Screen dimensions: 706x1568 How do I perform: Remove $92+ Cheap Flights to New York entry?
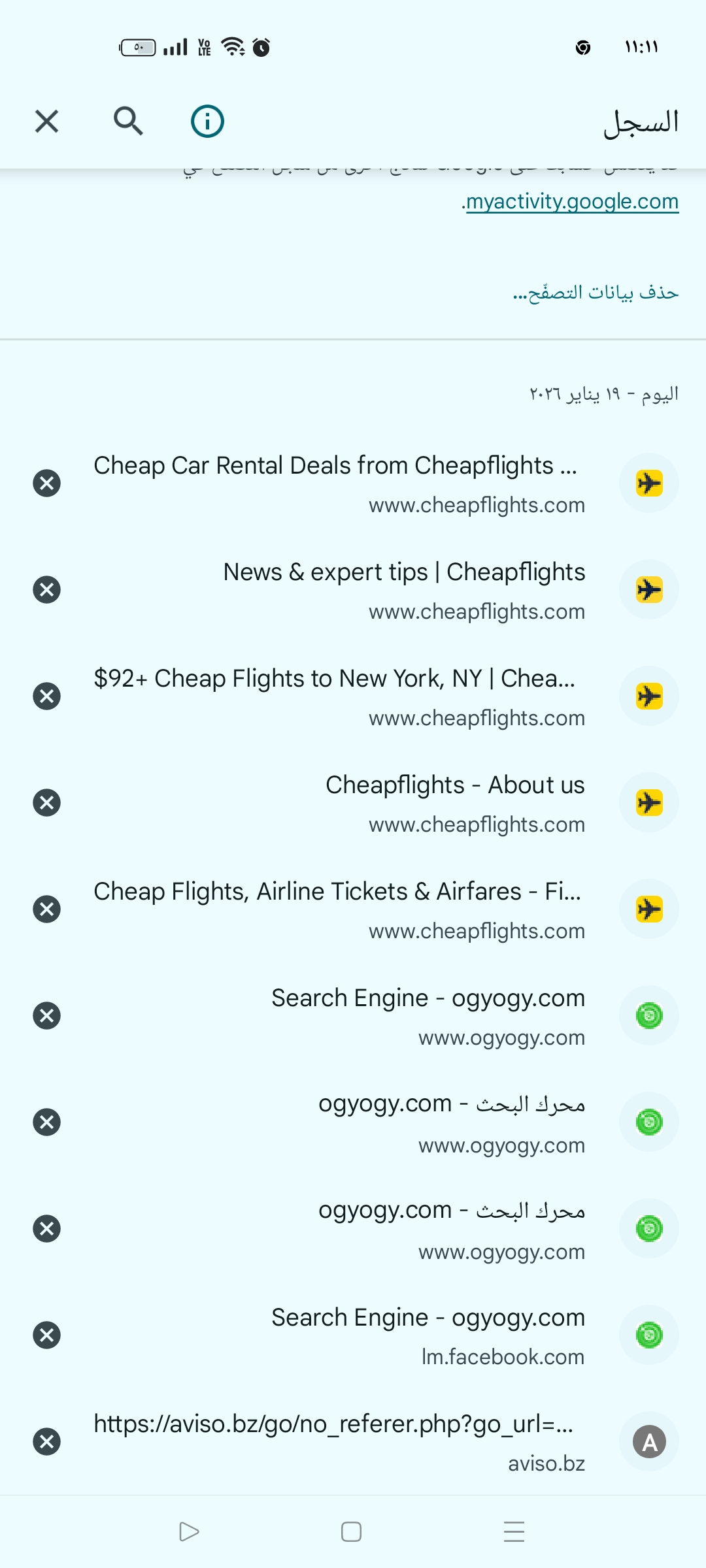click(46, 696)
